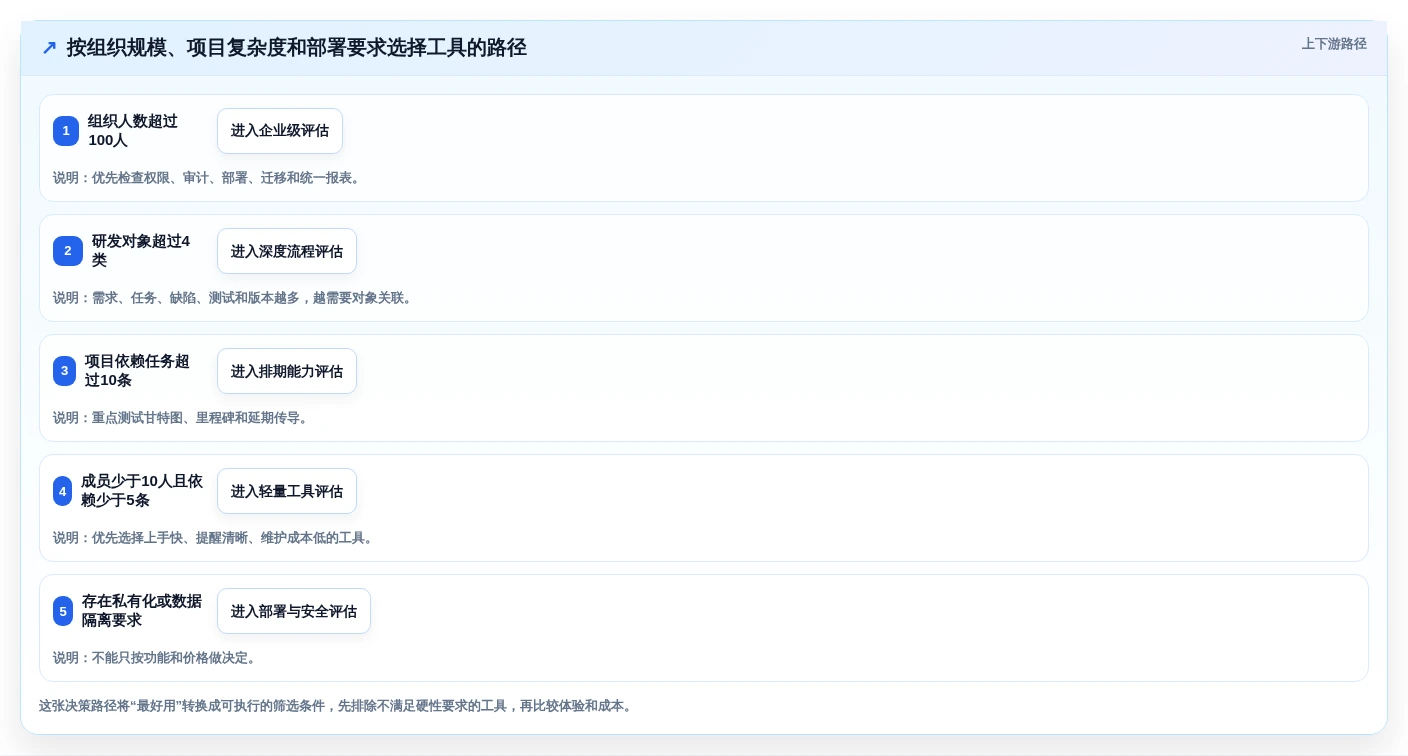Click the 进入轻量工具评估 button
Image resolution: width=1408 pixels, height=756 pixels.
click(x=287, y=491)
